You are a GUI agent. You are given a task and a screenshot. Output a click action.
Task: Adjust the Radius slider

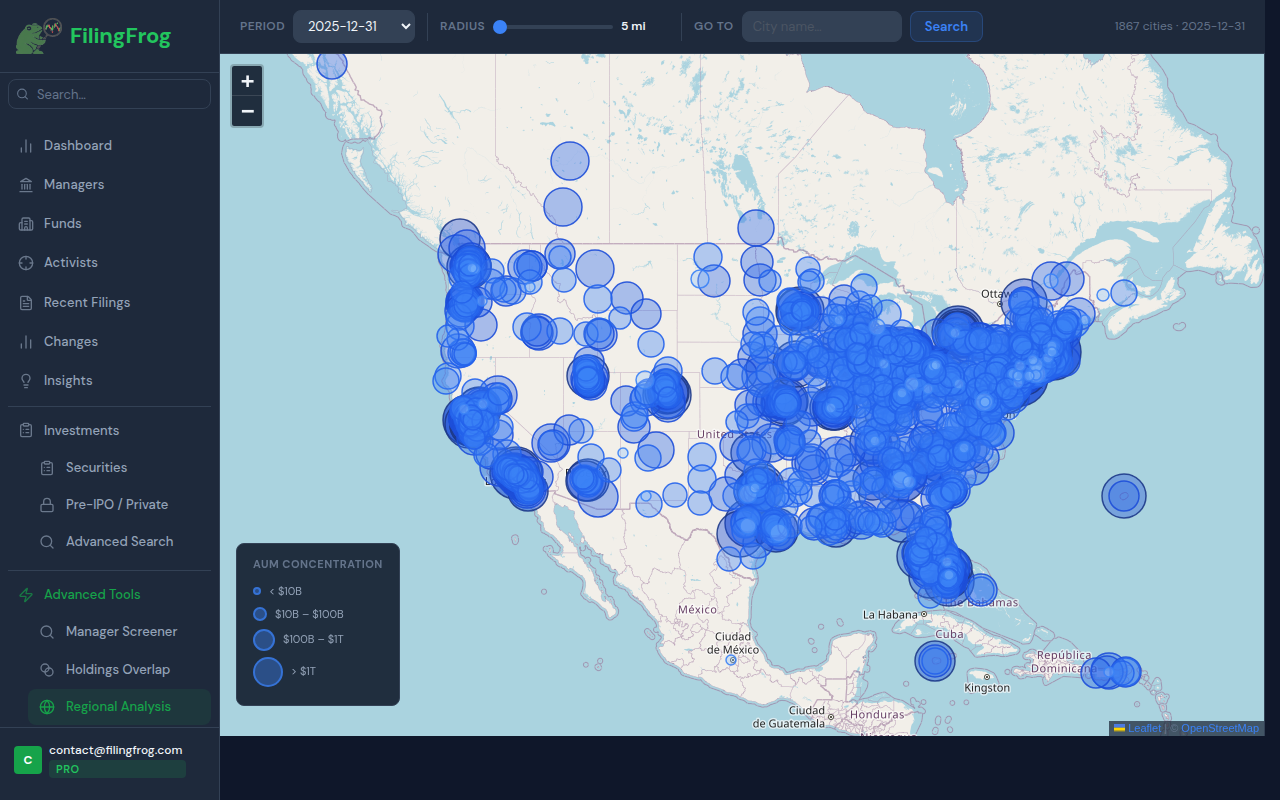(500, 28)
